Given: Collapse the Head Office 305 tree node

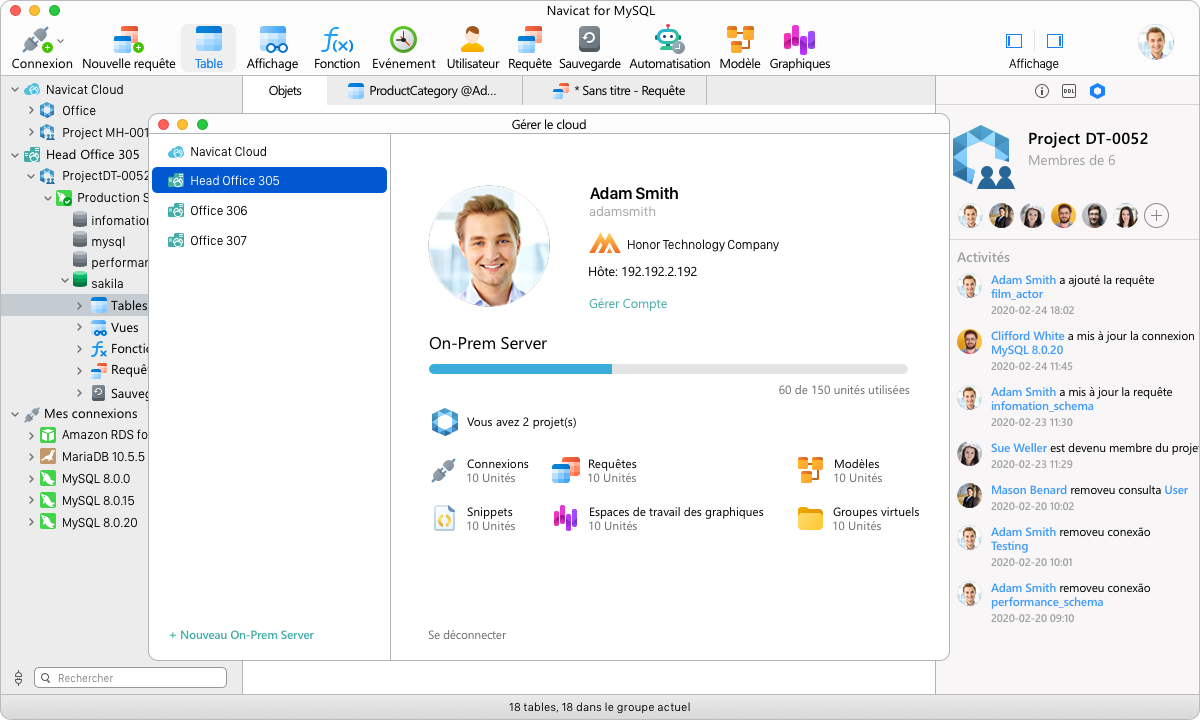Looking at the screenshot, I should click(x=15, y=154).
